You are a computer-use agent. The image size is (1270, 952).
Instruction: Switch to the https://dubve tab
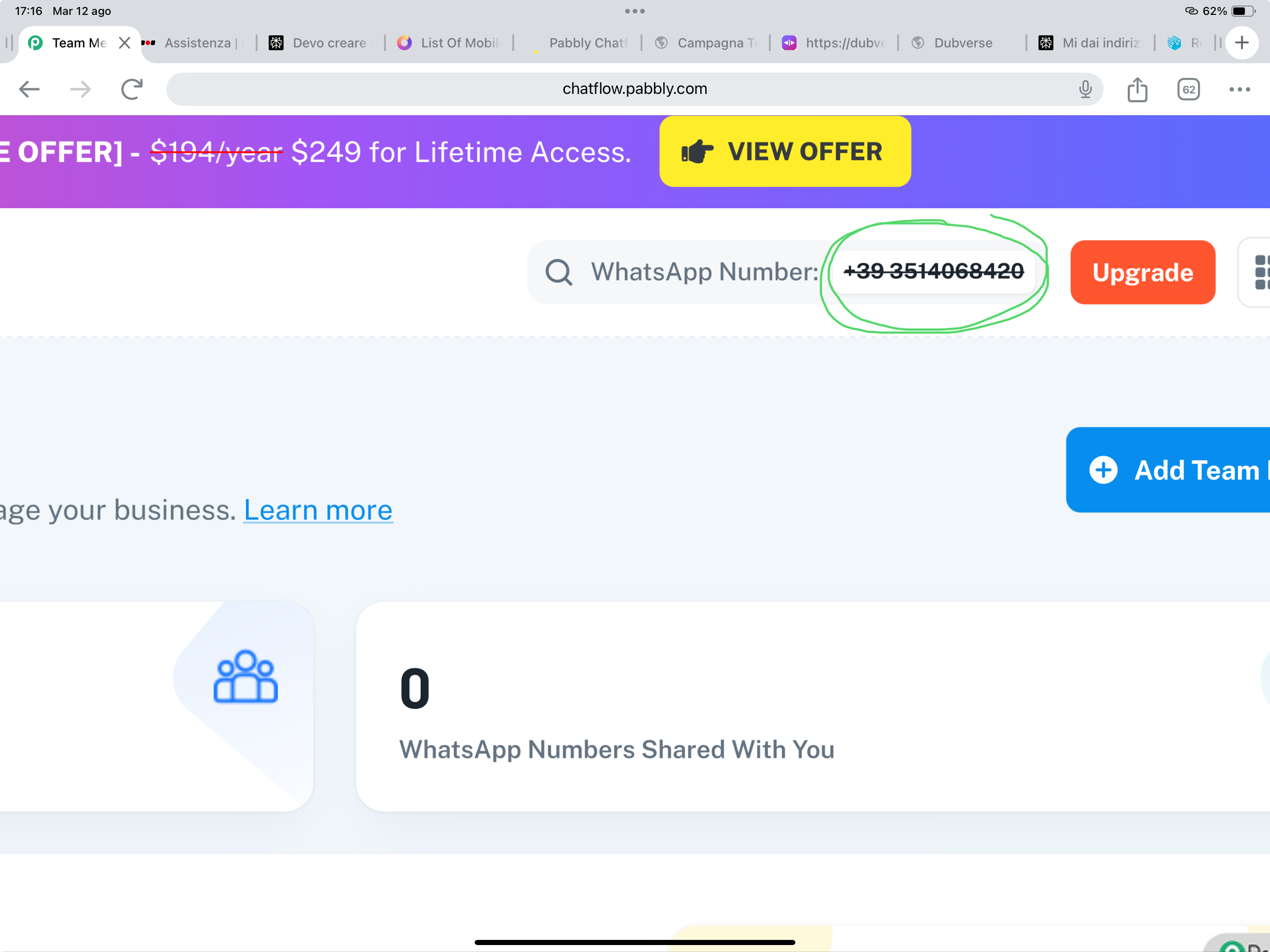[834, 43]
